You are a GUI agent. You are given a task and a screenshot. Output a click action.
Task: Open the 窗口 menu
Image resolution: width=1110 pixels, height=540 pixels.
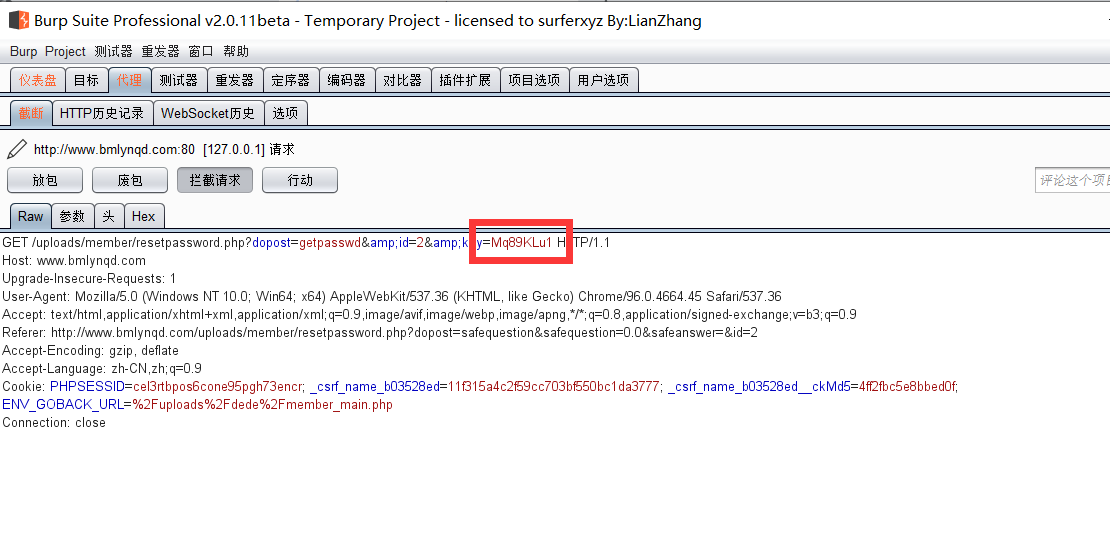(201, 52)
